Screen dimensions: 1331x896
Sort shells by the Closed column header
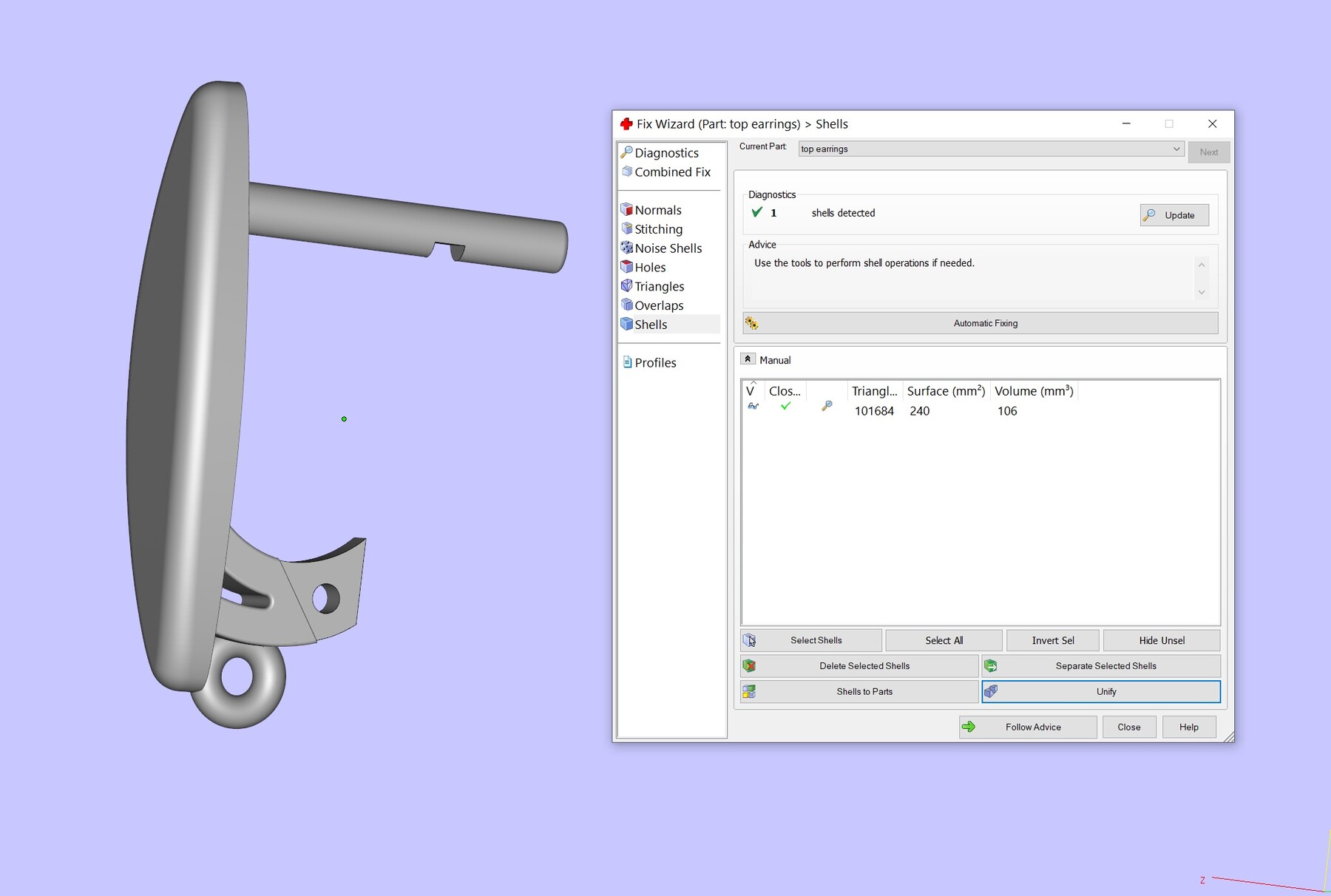[785, 391]
